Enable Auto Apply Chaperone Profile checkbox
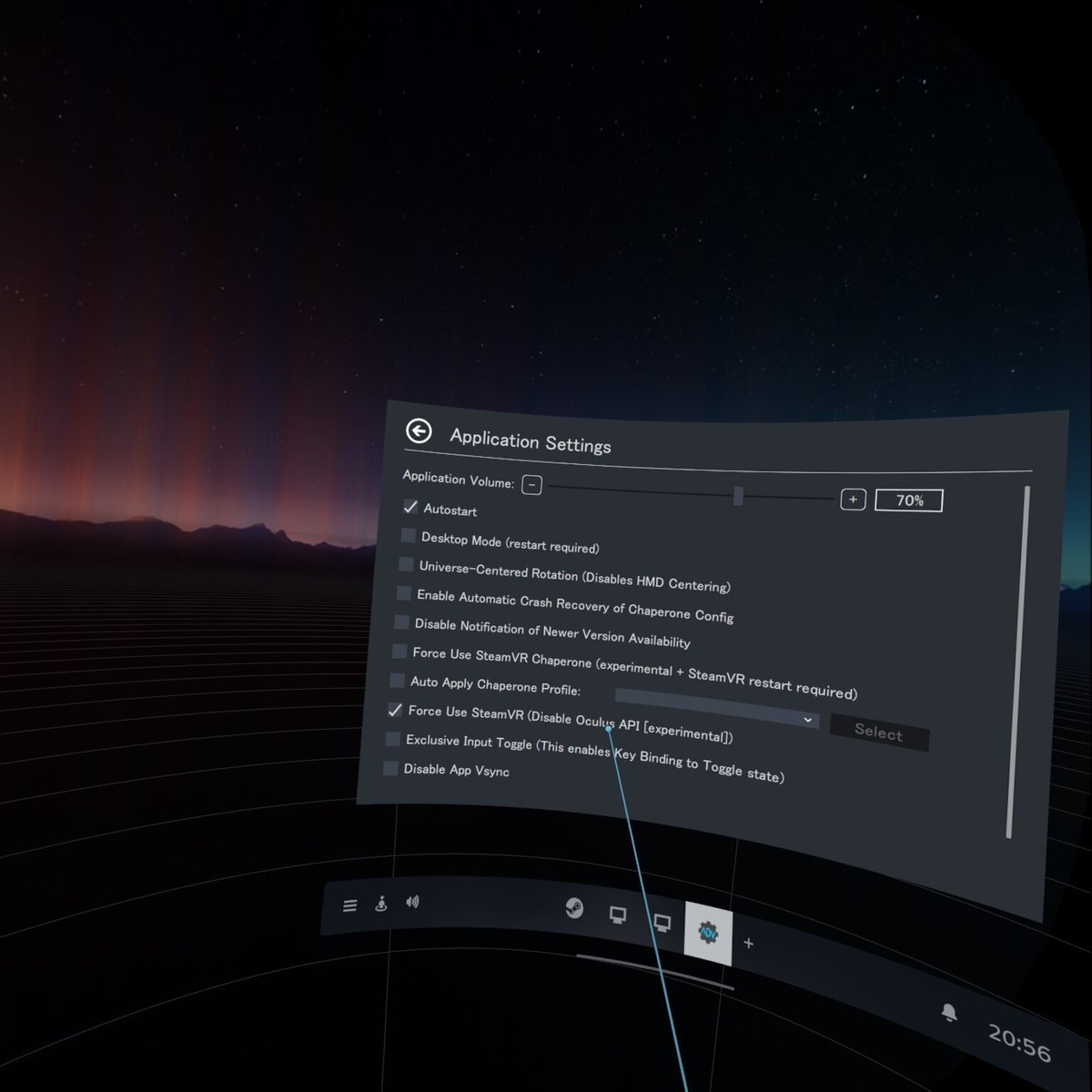Screen dimensions: 1092x1092 pyautogui.click(x=397, y=681)
